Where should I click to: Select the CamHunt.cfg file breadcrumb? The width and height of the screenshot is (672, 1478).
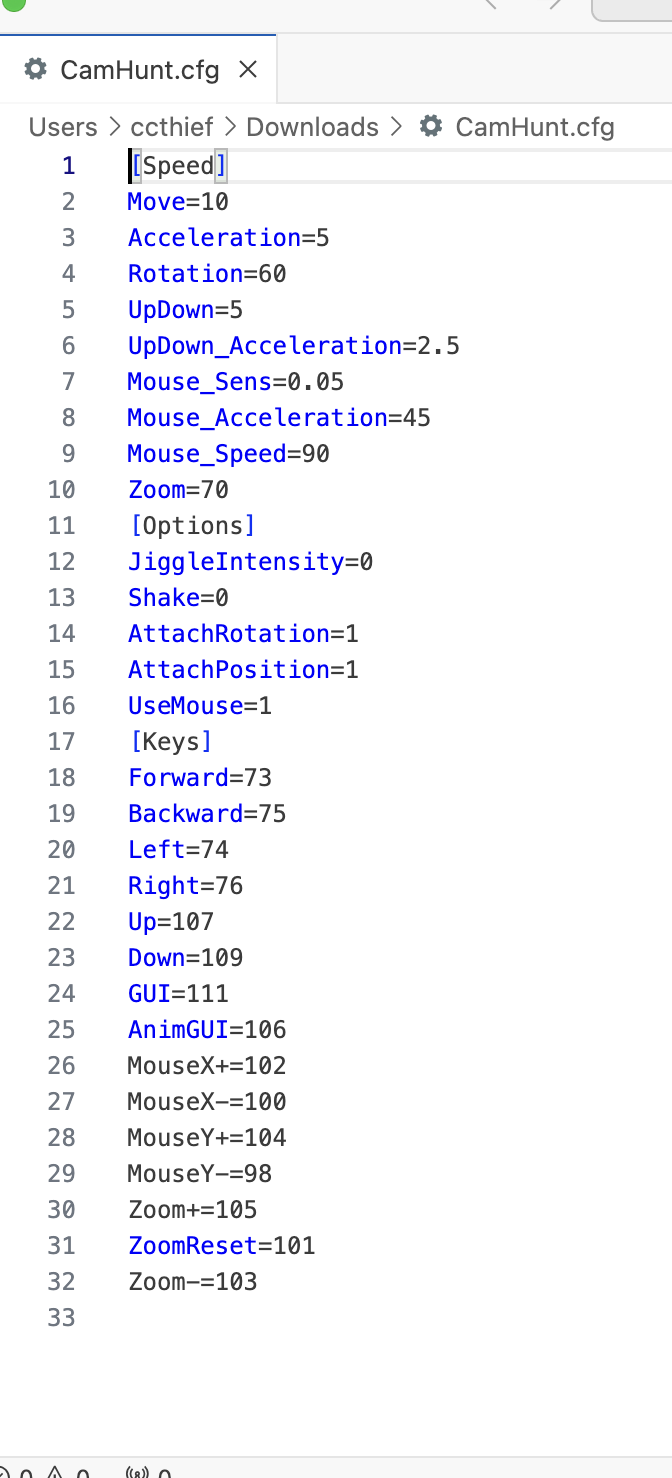(534, 127)
